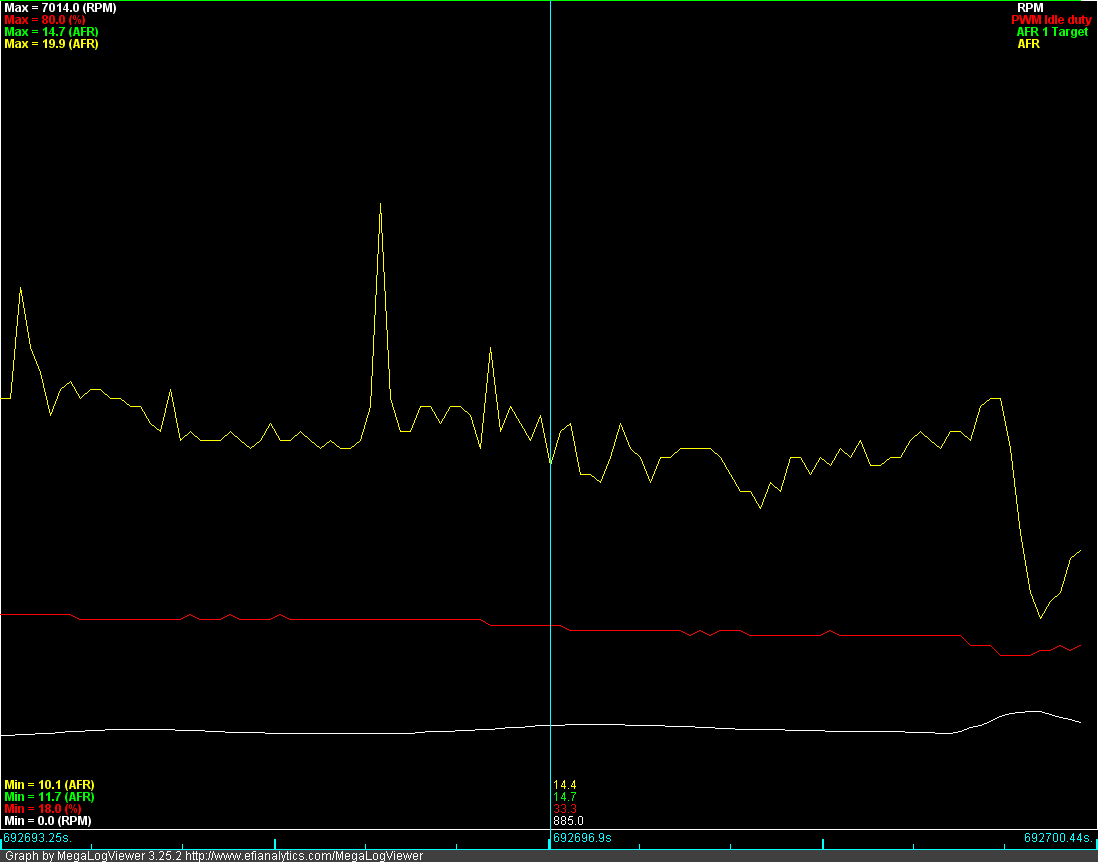Viewport: 1098px width, 862px height.
Task: Click the Min = 0.0 (RPM) readout
Action: 48,821
